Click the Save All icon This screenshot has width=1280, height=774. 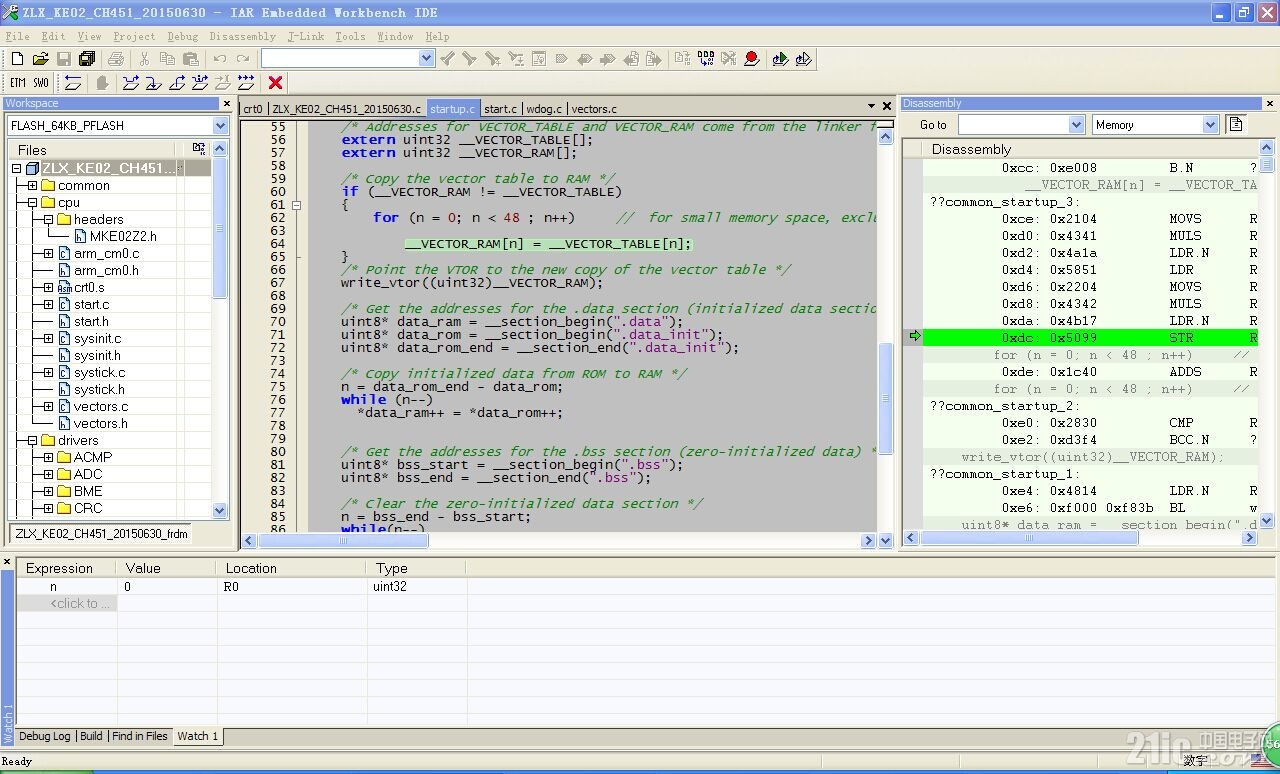87,59
